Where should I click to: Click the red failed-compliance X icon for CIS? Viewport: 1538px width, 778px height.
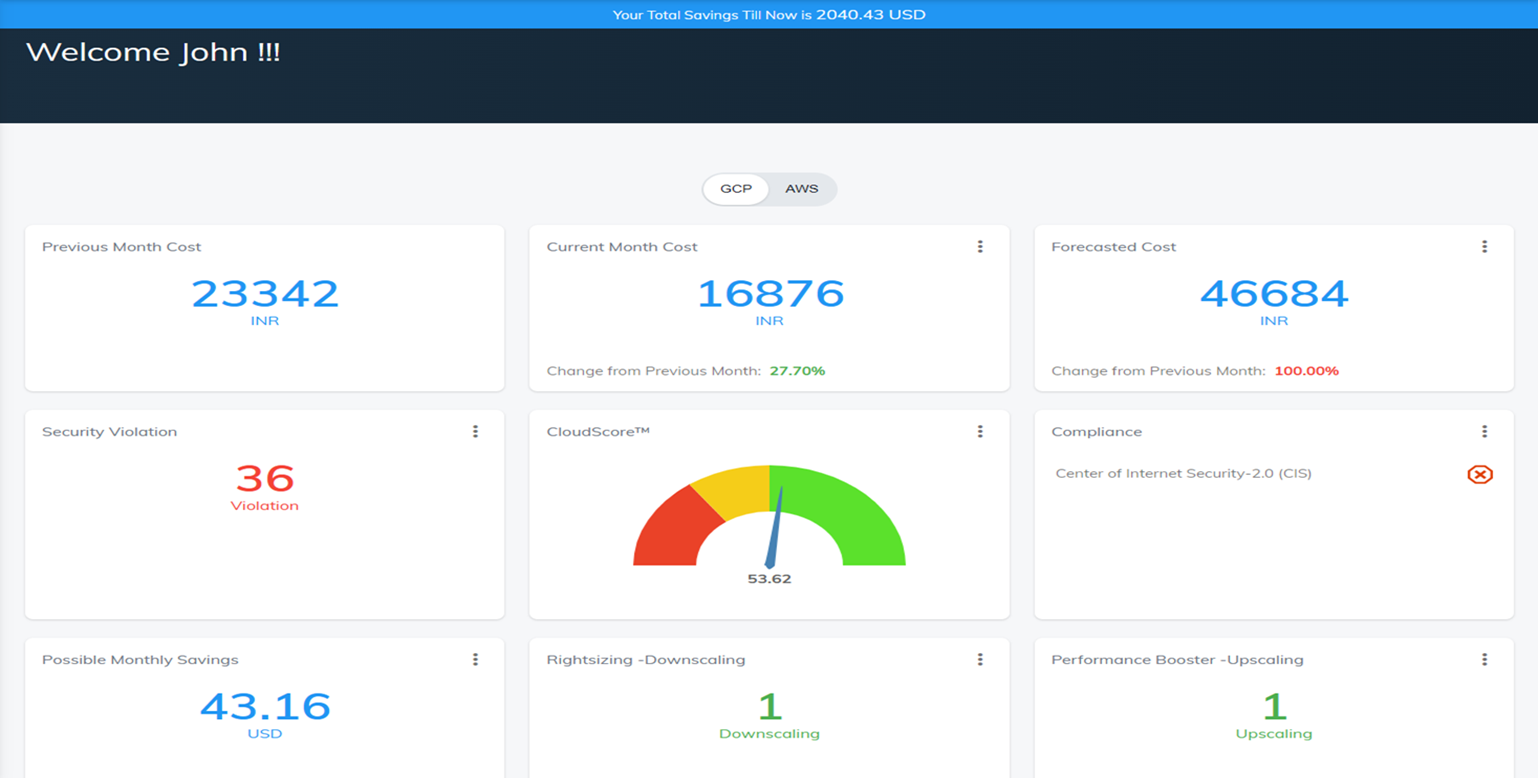(x=1480, y=474)
